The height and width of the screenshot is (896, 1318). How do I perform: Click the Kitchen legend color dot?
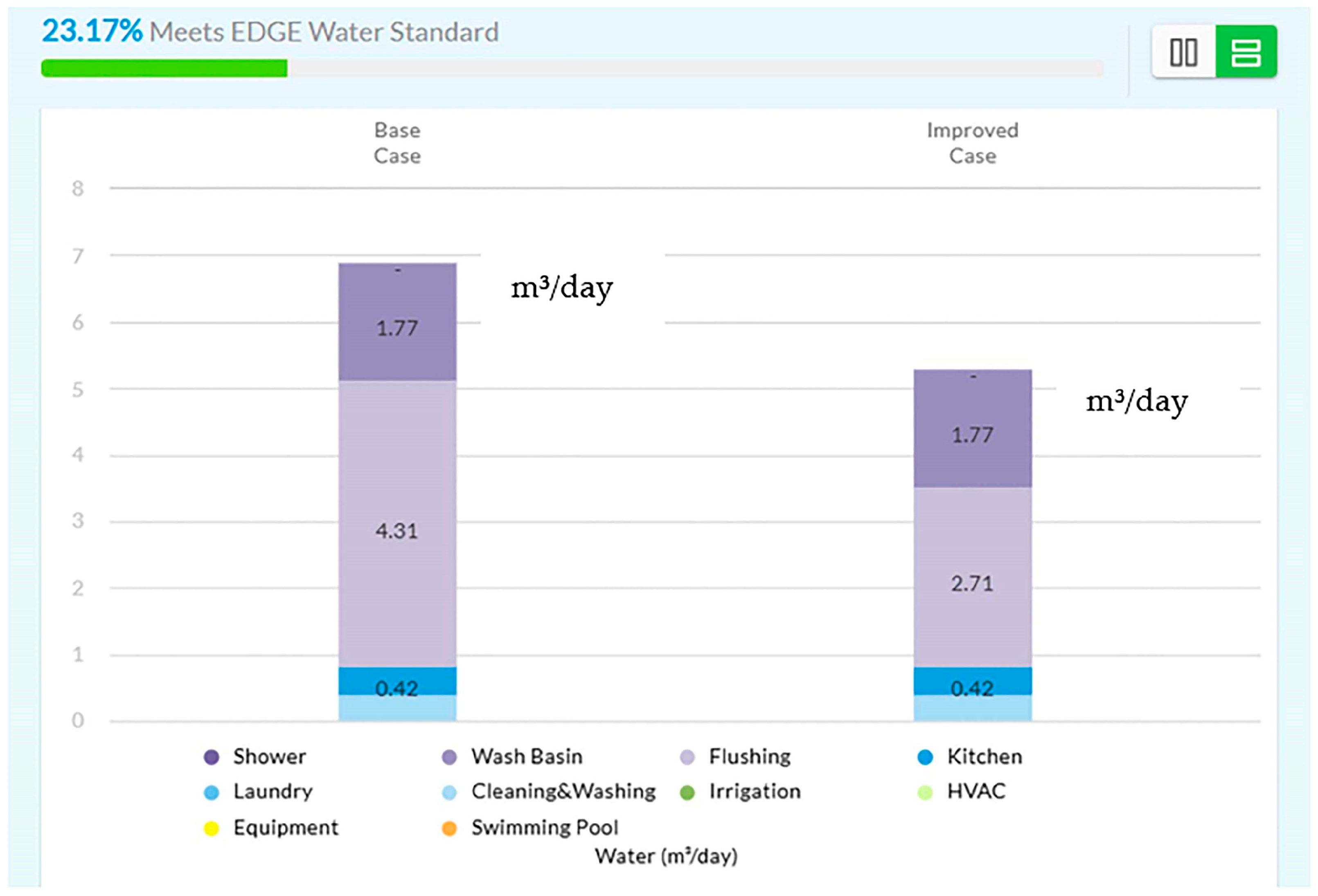pos(925,757)
